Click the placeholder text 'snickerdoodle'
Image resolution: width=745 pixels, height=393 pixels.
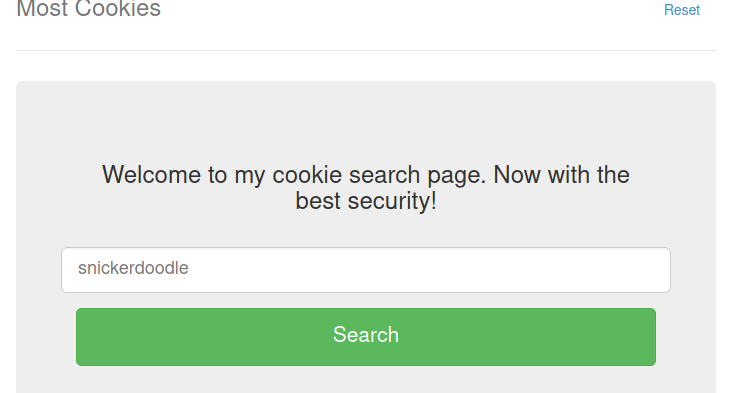[x=133, y=268]
